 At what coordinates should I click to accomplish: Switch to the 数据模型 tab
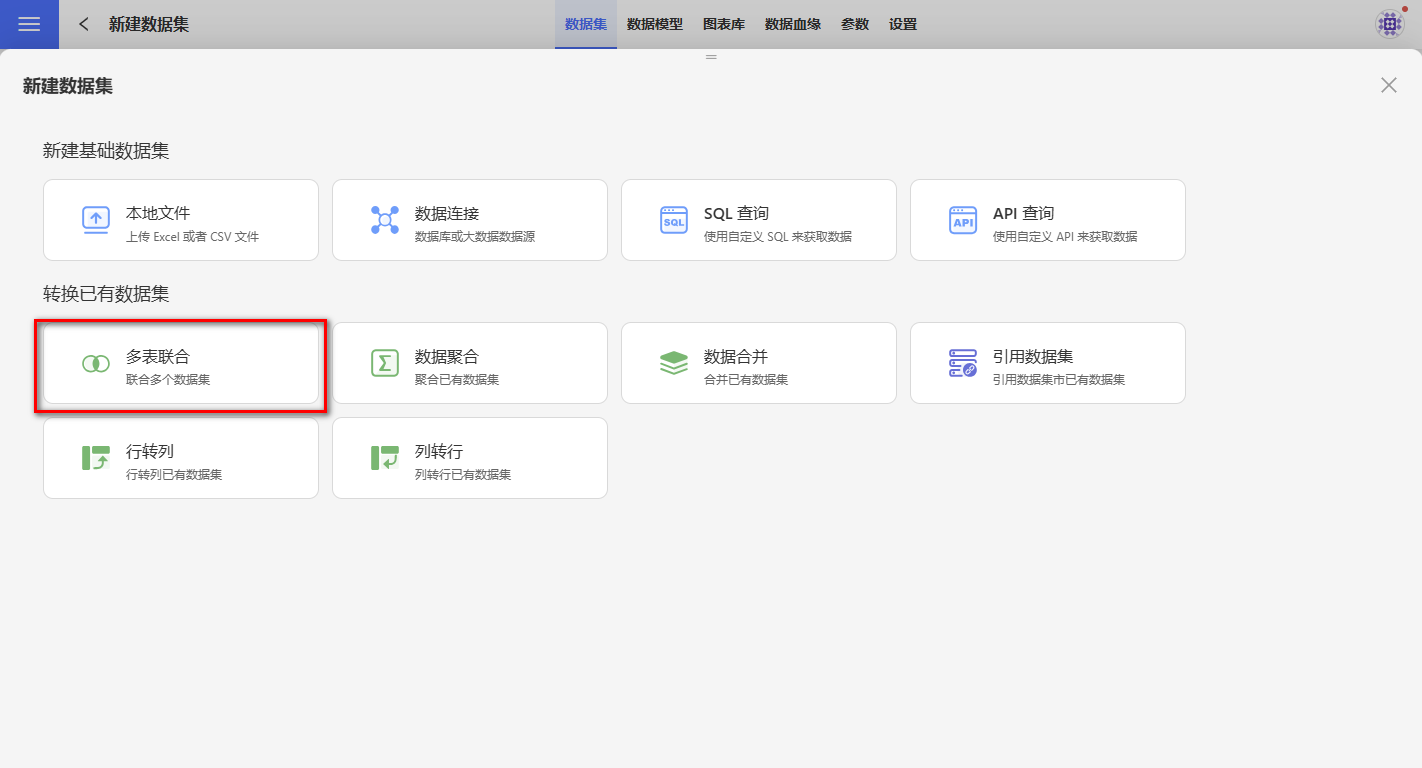[x=655, y=24]
